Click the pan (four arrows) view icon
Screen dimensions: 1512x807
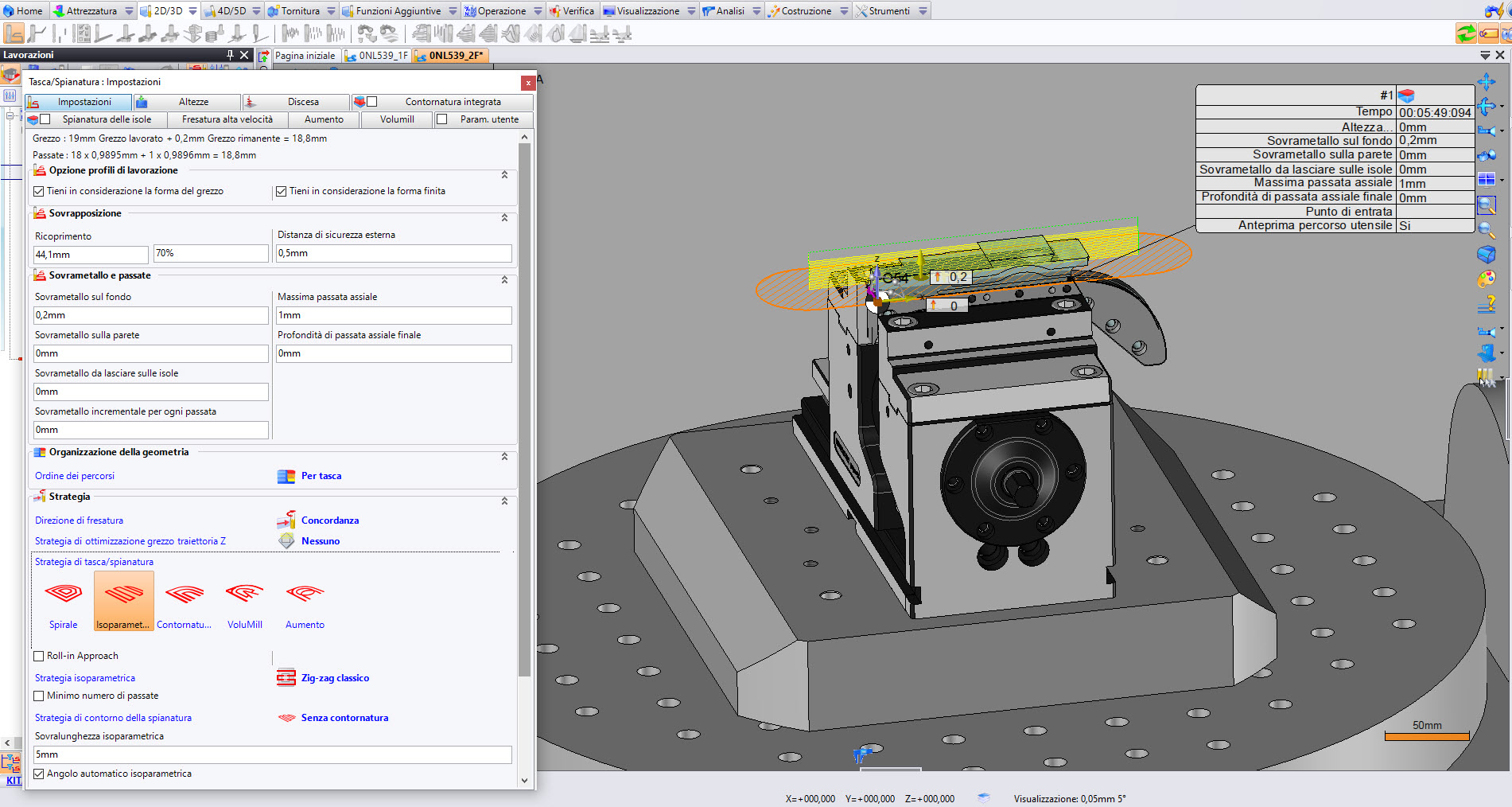click(1486, 82)
